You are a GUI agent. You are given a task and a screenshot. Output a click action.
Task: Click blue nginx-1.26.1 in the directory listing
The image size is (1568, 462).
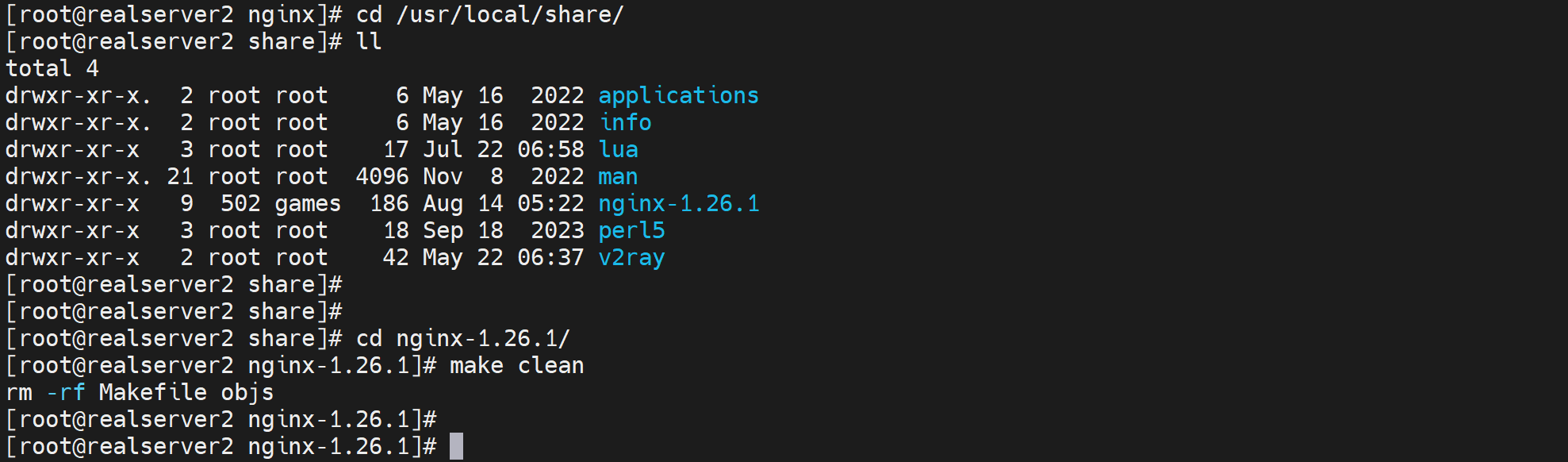(x=678, y=204)
